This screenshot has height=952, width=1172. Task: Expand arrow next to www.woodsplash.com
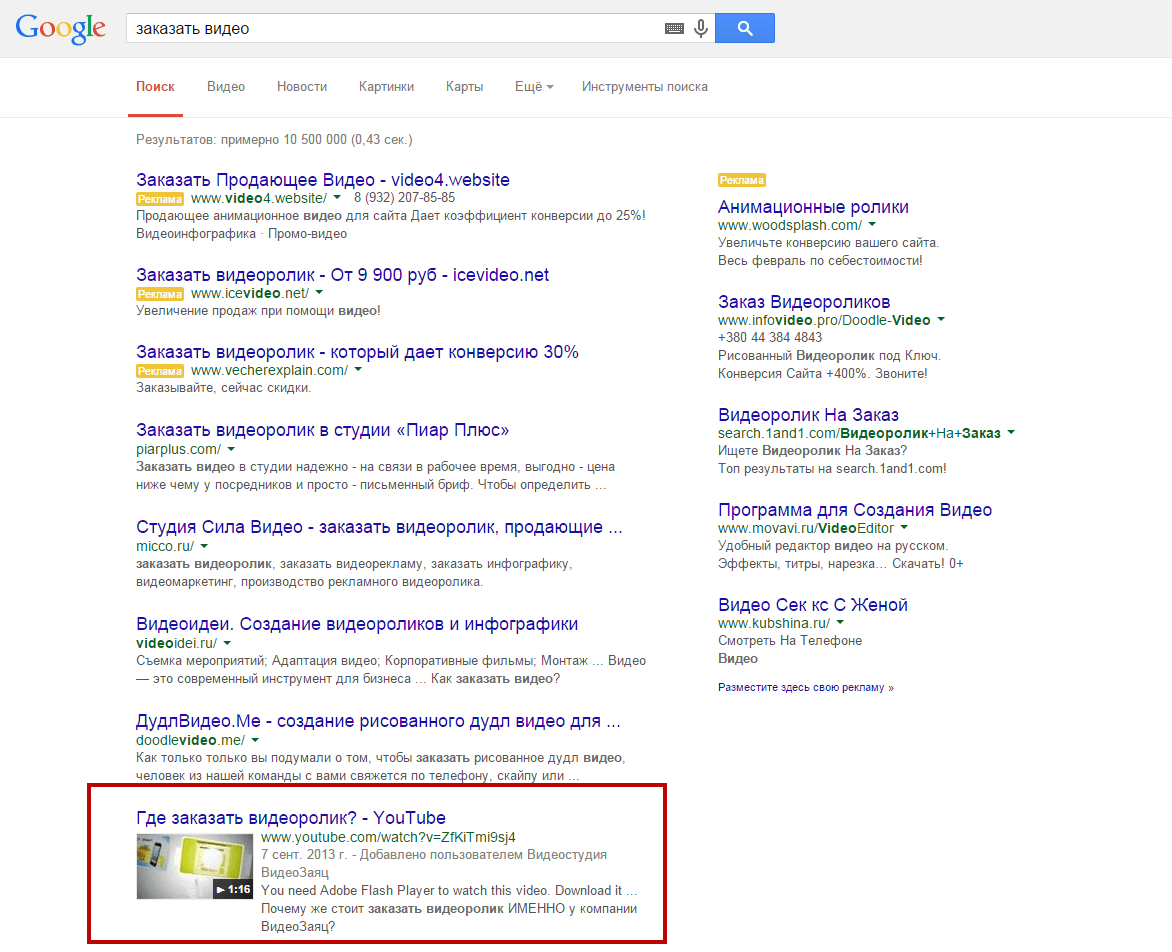tap(872, 225)
